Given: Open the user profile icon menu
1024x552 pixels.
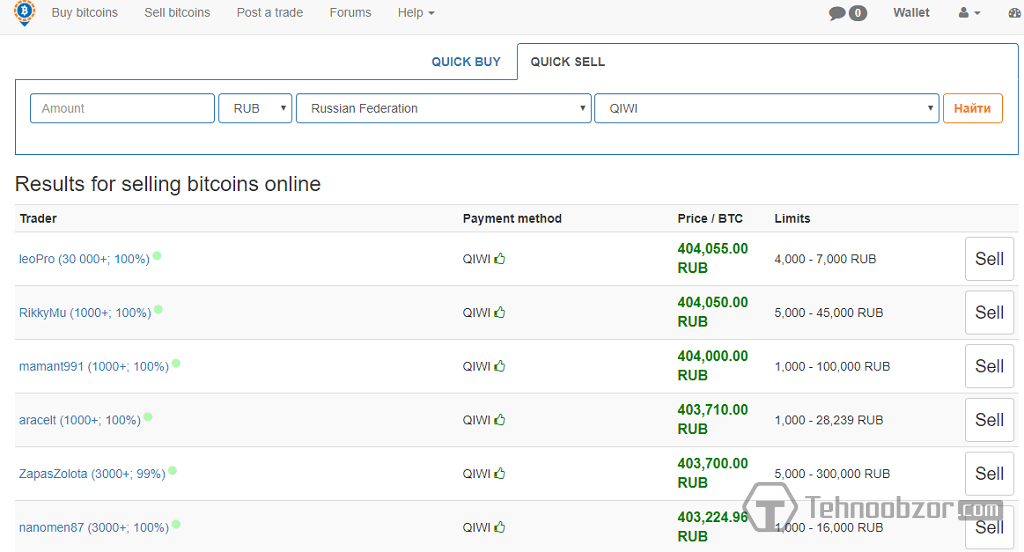Looking at the screenshot, I should pos(969,12).
